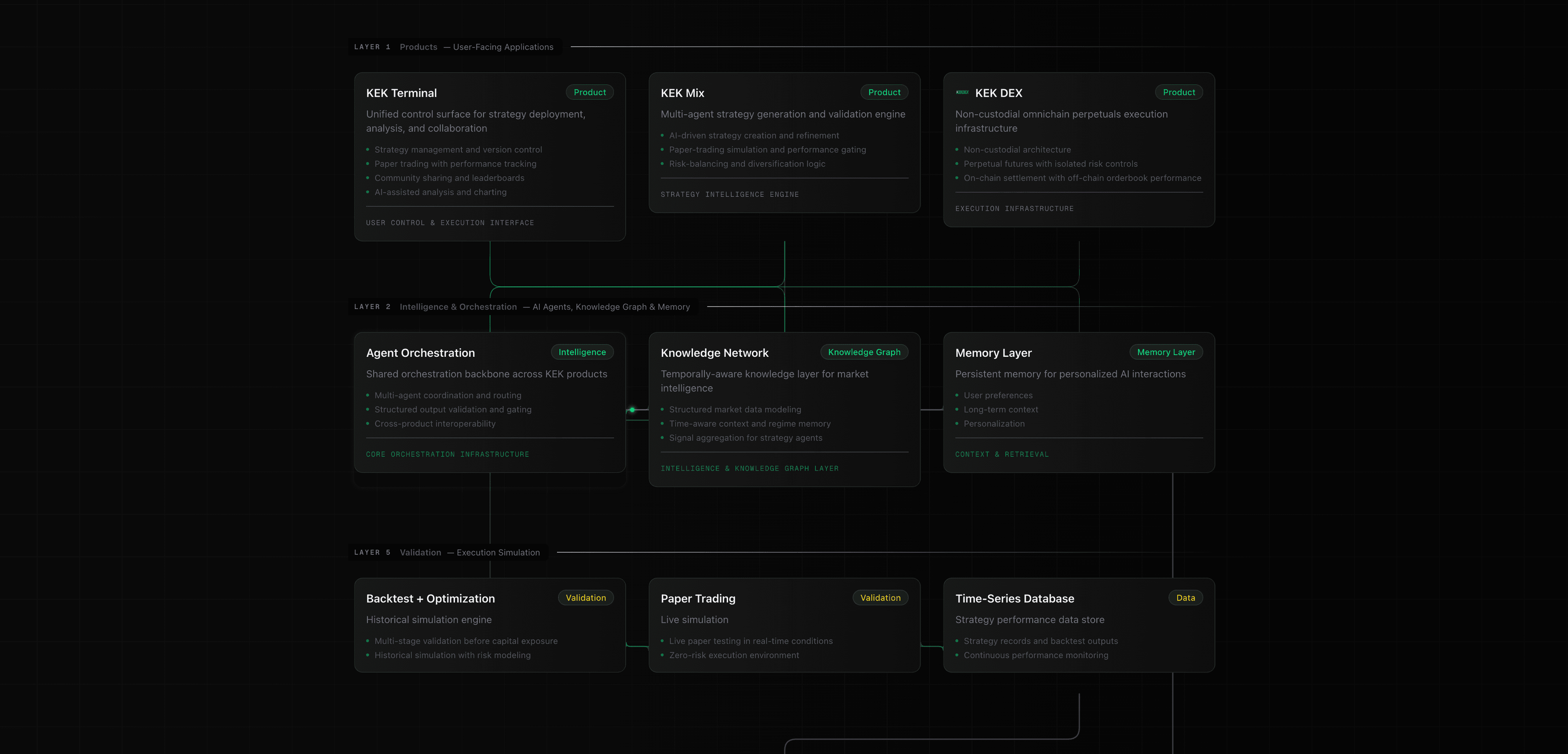Click the yellow Data badge

(x=1185, y=598)
